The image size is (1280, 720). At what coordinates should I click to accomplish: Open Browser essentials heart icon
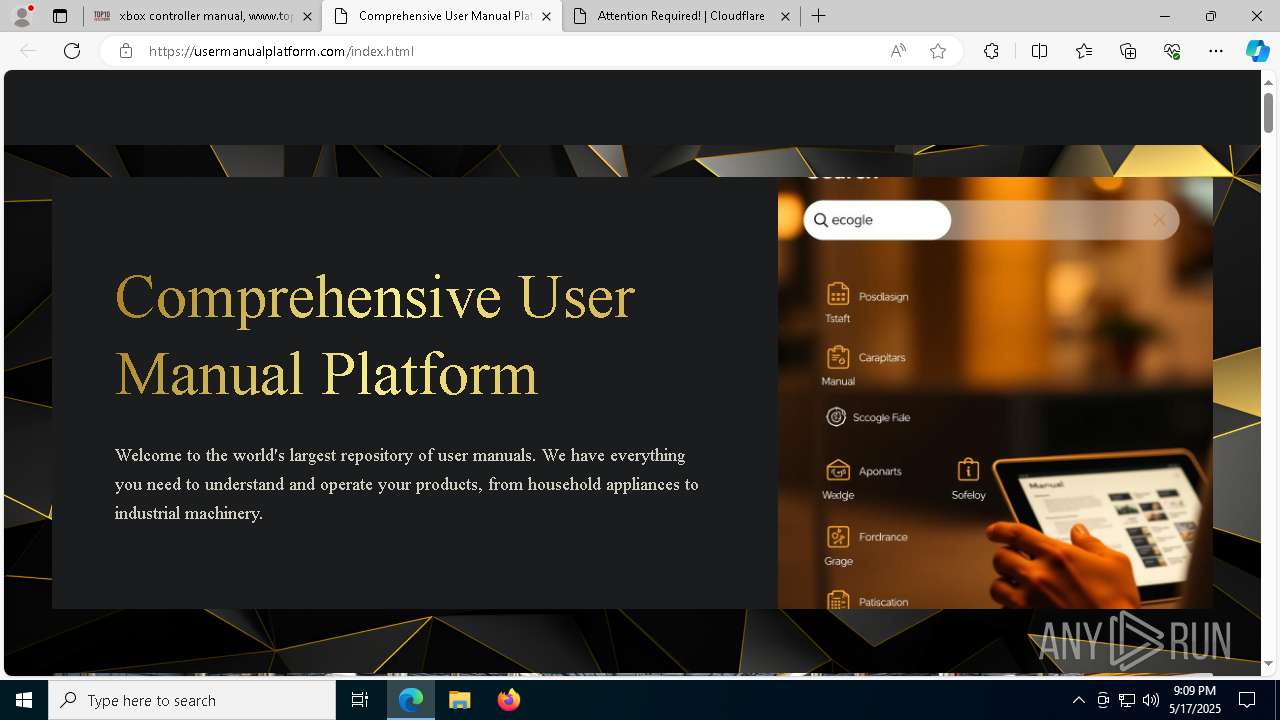(1172, 51)
